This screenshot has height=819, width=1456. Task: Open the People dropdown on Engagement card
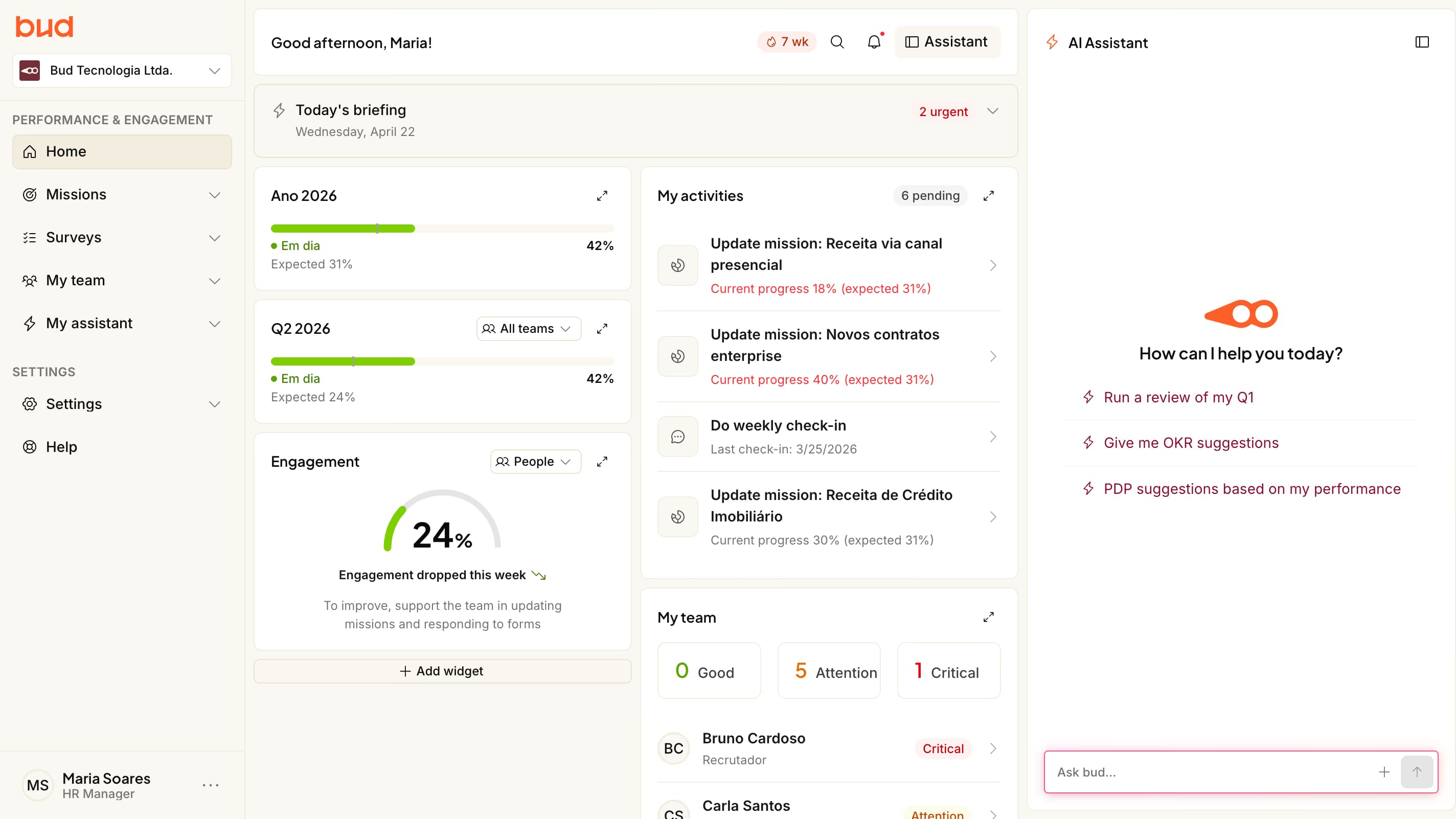coord(535,461)
